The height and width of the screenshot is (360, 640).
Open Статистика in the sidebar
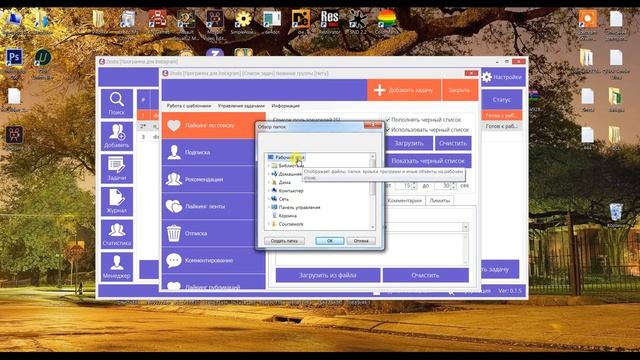(x=117, y=234)
